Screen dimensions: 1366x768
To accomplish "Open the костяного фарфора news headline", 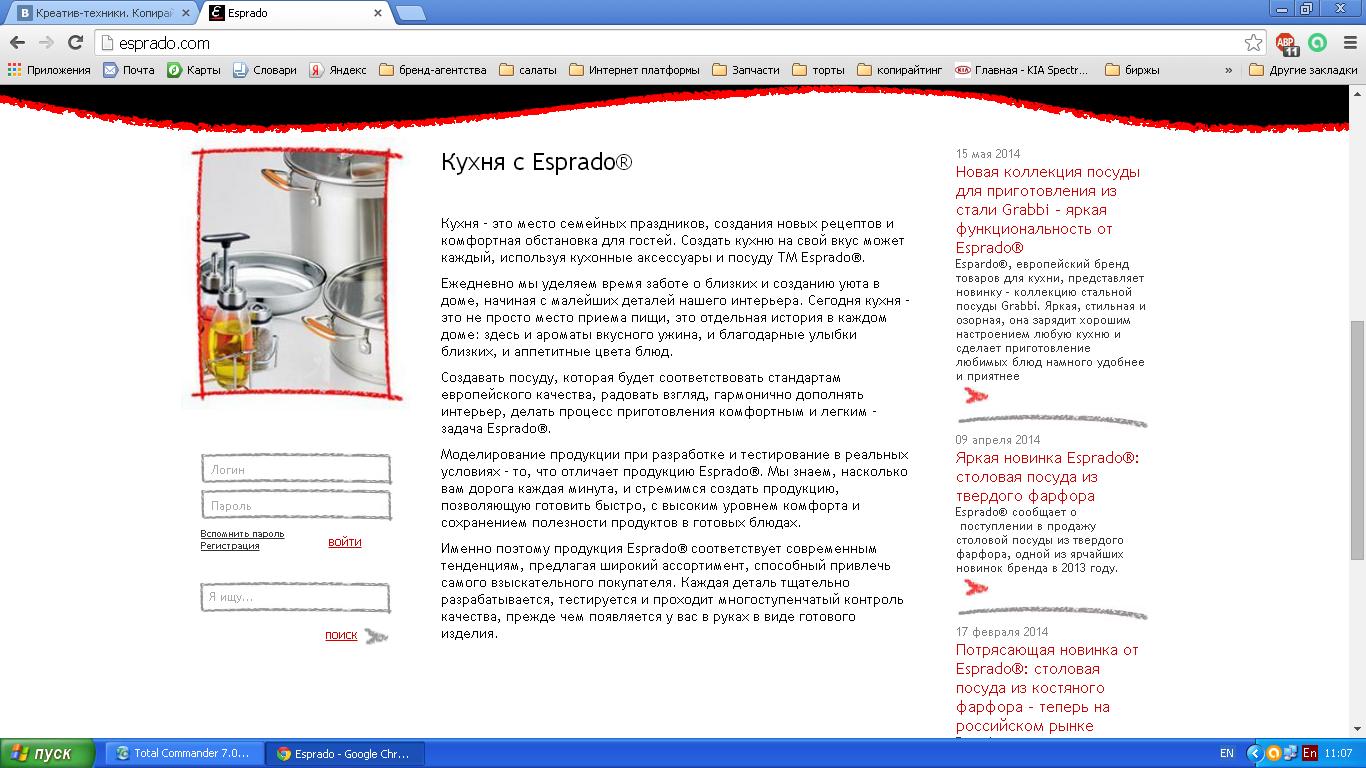I will pyautogui.click(x=1047, y=688).
